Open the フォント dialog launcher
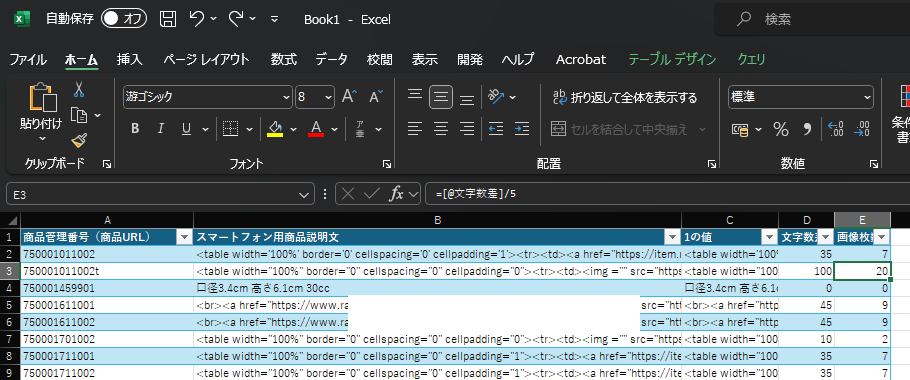Viewport: 910px width, 380px height. point(387,165)
